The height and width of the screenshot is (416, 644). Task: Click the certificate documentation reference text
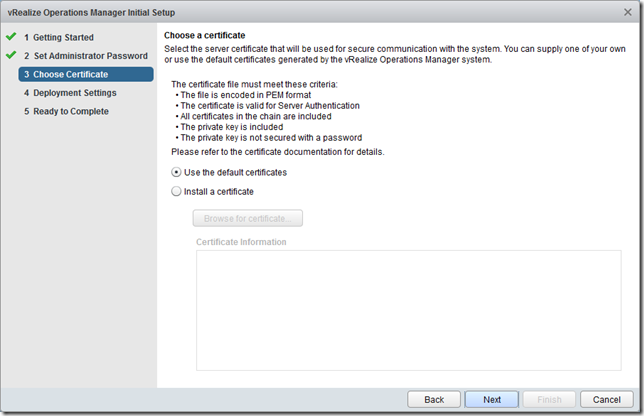pyautogui.click(x=278, y=152)
